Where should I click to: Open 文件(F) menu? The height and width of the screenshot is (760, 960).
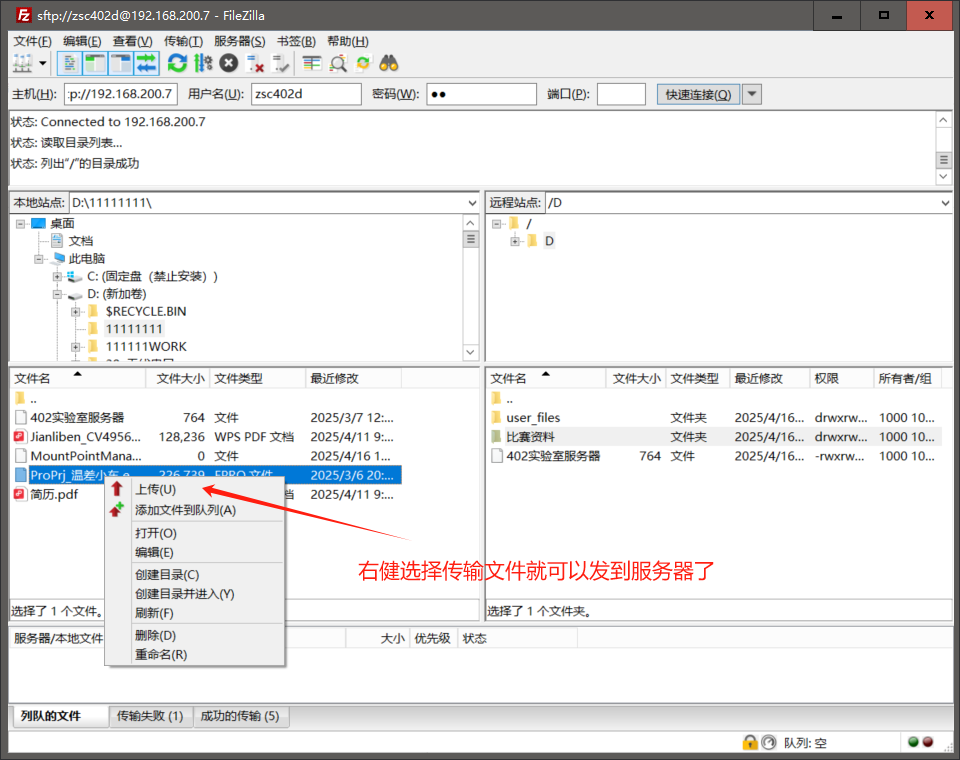coord(32,41)
